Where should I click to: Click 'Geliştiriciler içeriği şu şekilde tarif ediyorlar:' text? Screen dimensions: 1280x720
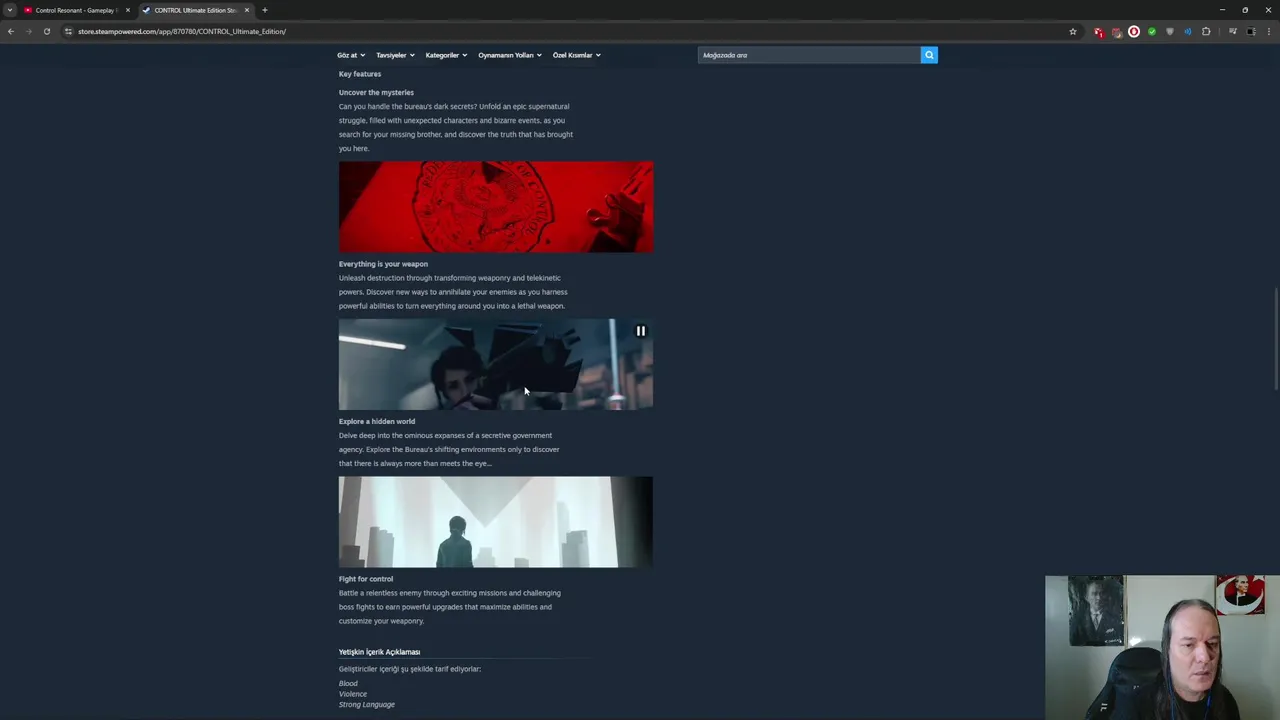point(410,669)
